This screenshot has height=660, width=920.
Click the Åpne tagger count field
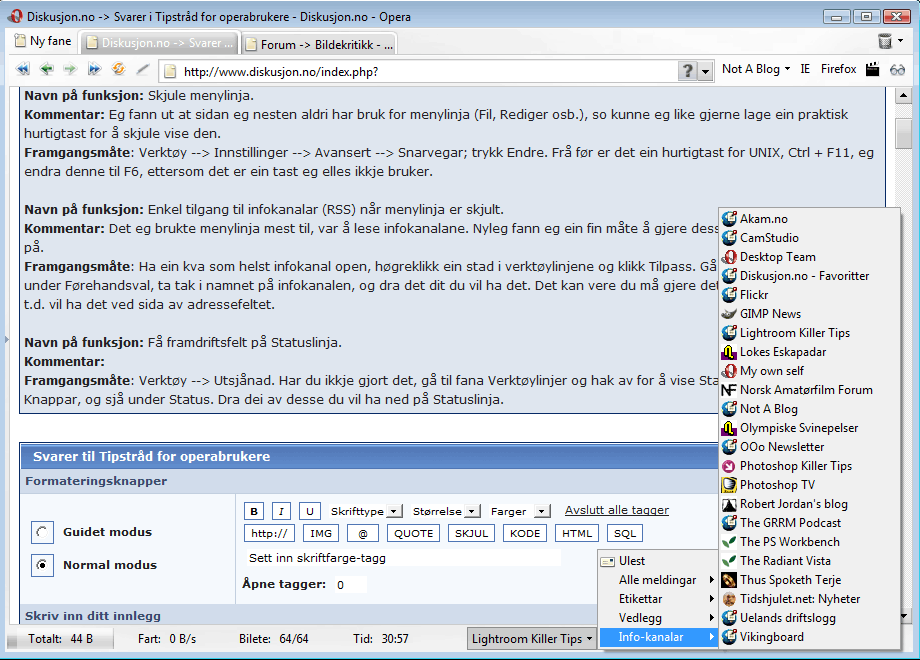pos(350,584)
